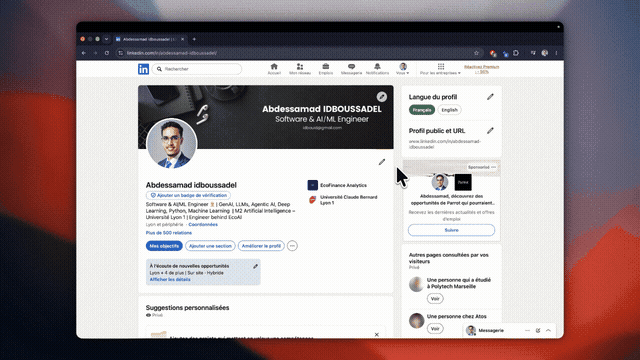This screenshot has height=360, width=640.
Task: Click Améliorer le profil button
Action: point(261,246)
